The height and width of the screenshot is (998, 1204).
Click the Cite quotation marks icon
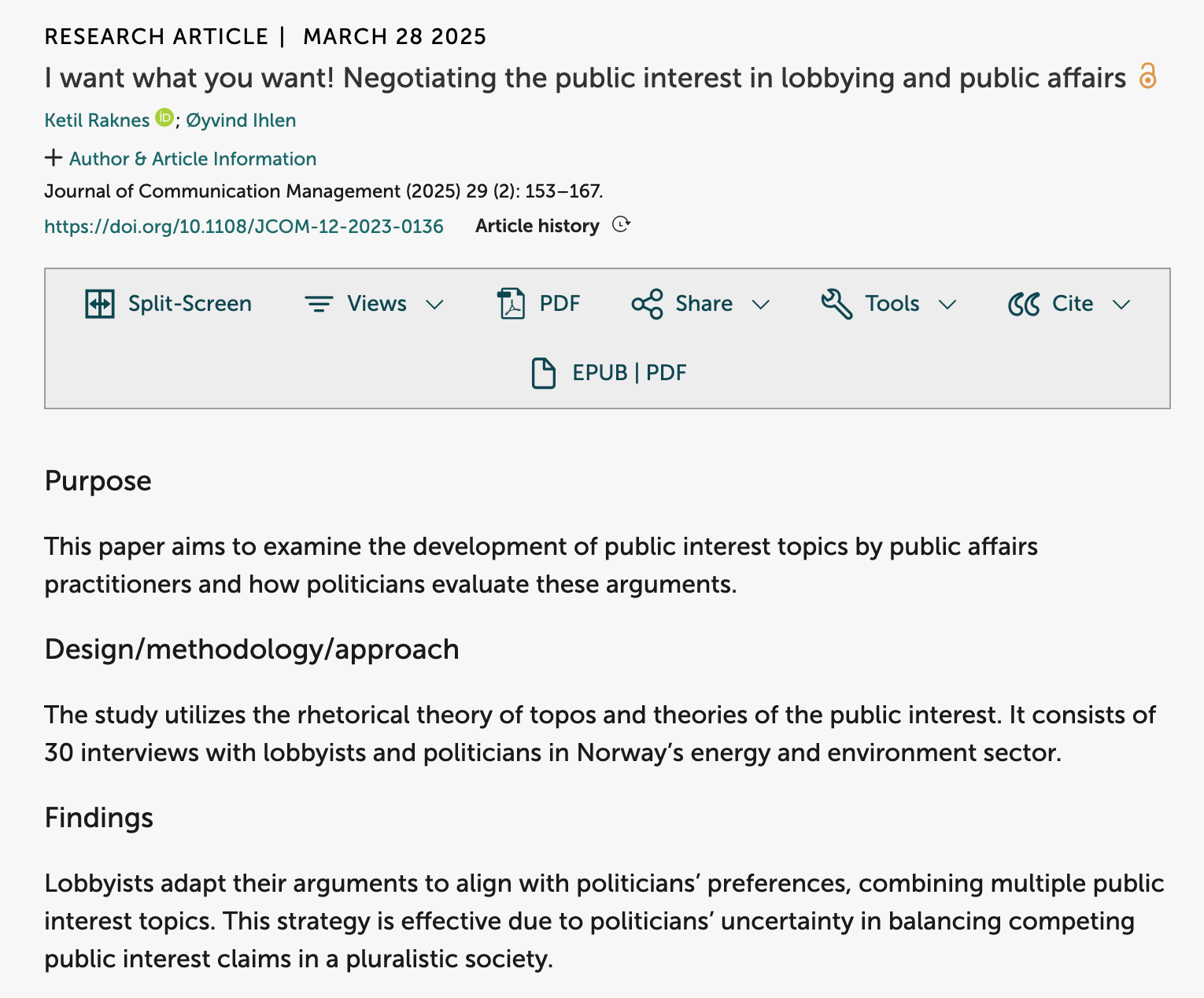[1024, 304]
